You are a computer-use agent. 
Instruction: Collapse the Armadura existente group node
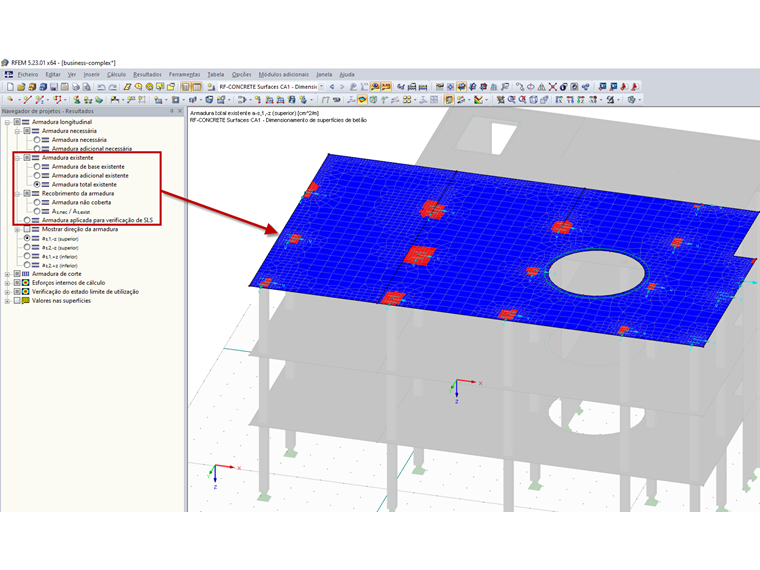point(17,158)
